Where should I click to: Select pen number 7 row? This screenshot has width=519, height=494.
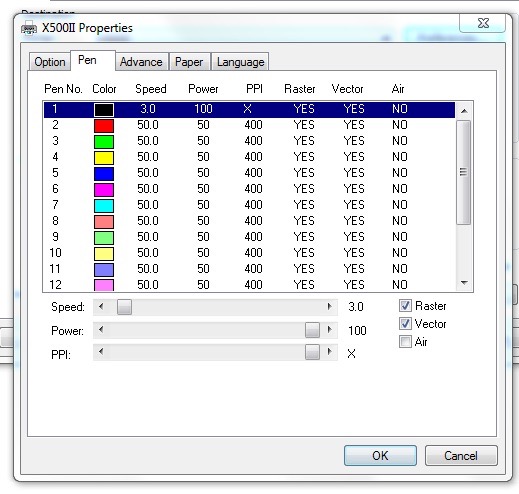[x=249, y=205]
